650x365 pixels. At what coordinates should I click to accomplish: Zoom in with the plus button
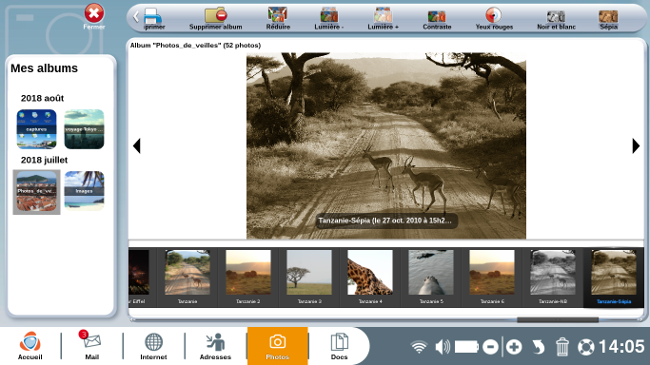click(x=514, y=347)
